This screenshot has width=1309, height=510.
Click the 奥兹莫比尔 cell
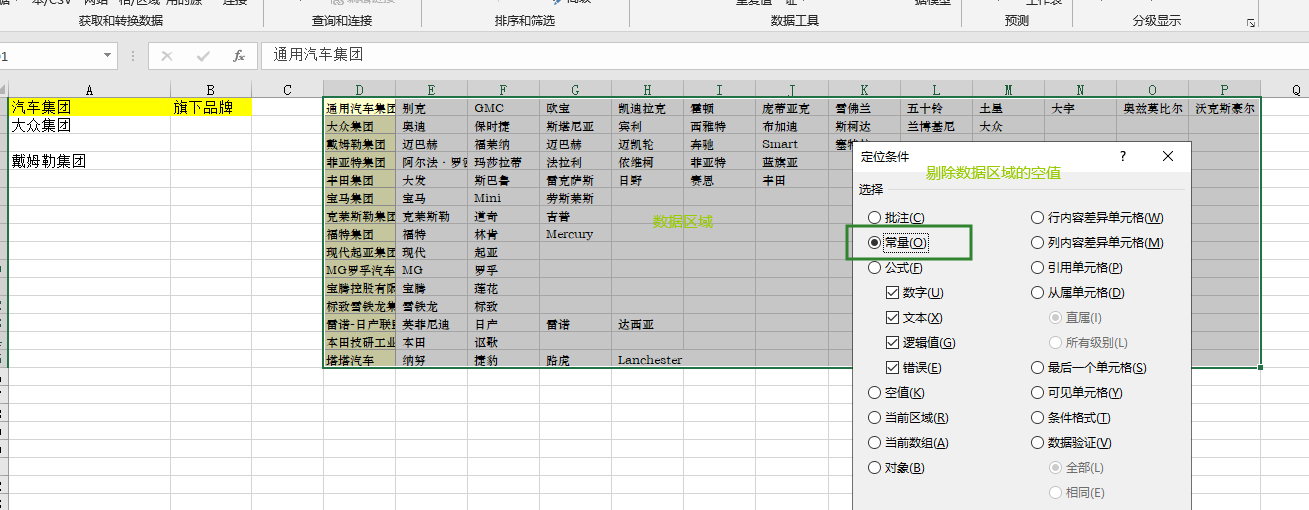pos(1152,108)
